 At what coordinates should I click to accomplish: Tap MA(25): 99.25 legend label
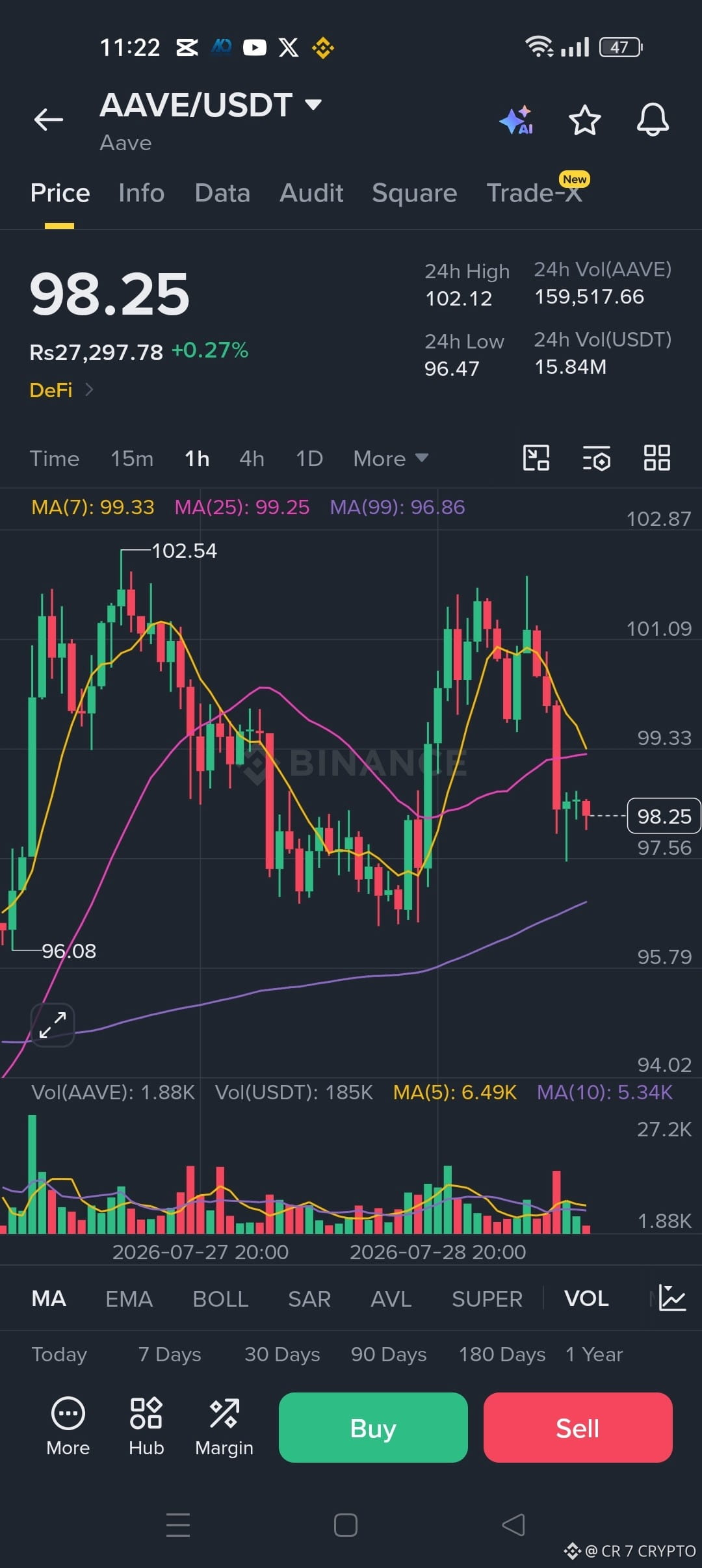pyautogui.click(x=242, y=507)
